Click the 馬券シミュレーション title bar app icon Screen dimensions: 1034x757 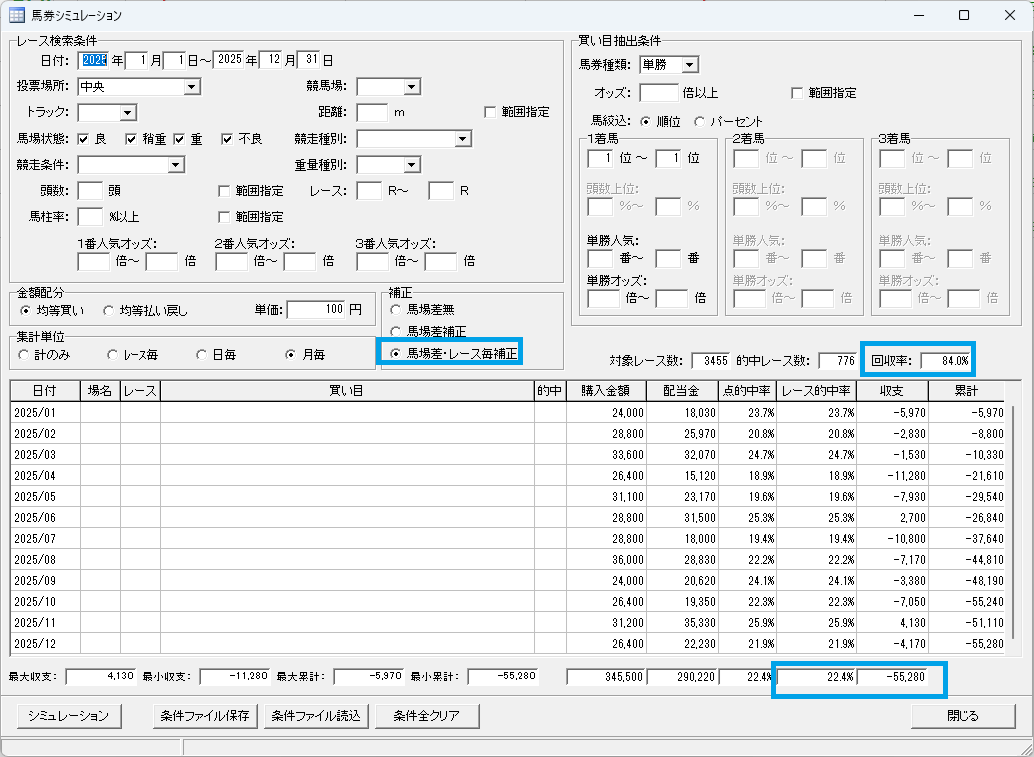(x=18, y=15)
